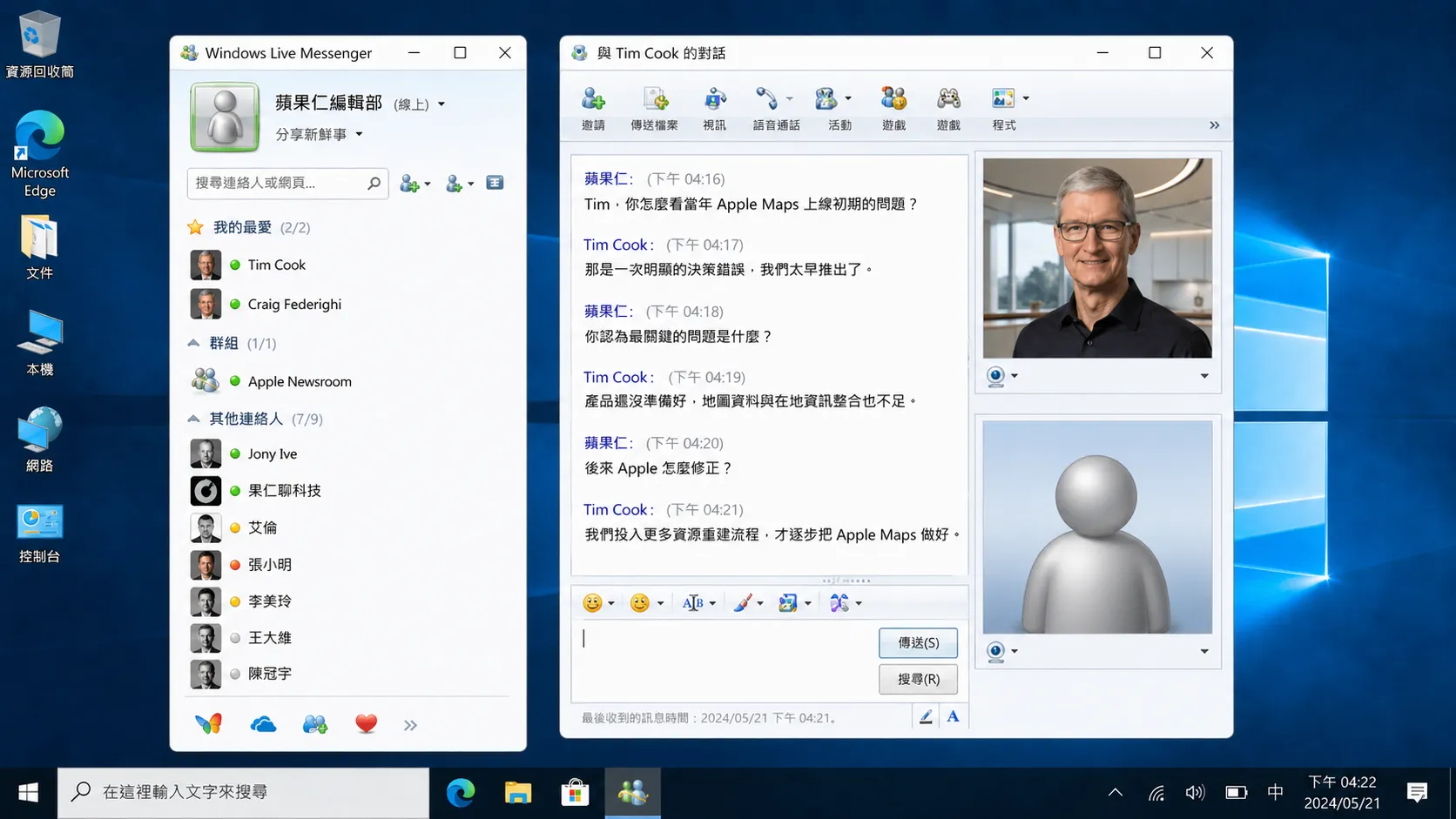Open the SkyDrive cloud icon
Screen dimensions: 1456x819
263,724
